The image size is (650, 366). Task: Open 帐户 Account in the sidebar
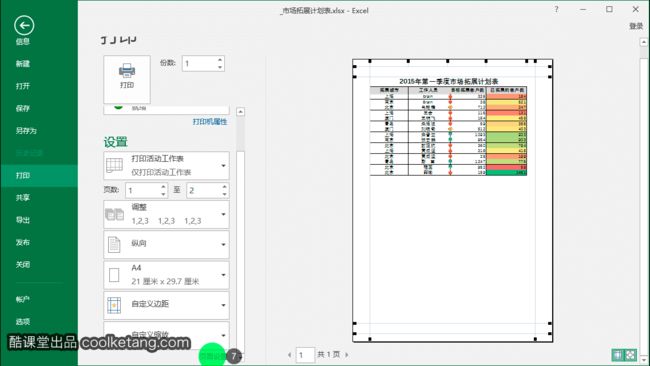(x=23, y=299)
